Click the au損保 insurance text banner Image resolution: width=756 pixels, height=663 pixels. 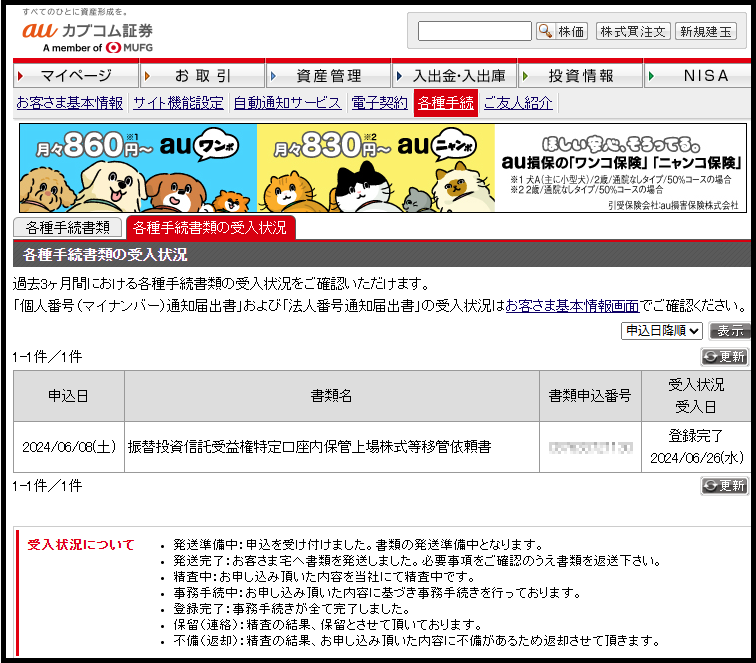[621, 168]
